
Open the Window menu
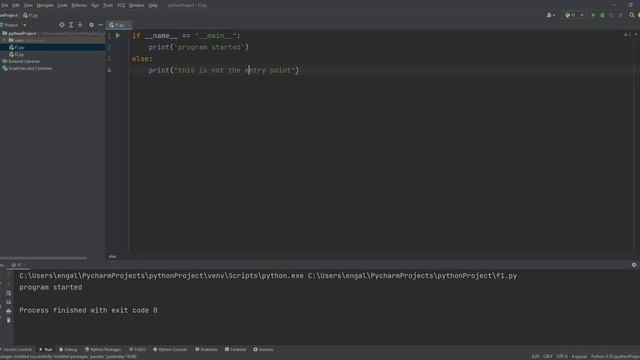coord(136,5)
